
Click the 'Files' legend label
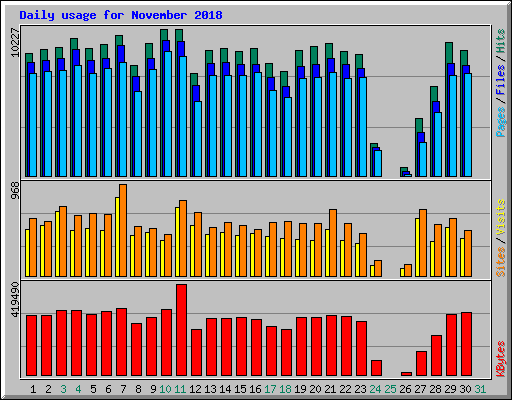[x=500, y=79]
